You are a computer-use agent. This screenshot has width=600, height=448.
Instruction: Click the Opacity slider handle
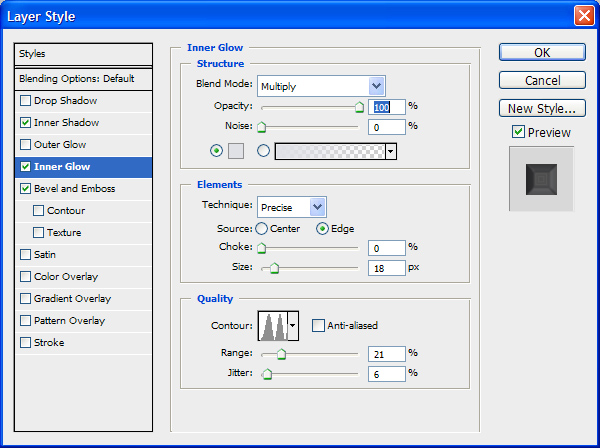(358, 107)
